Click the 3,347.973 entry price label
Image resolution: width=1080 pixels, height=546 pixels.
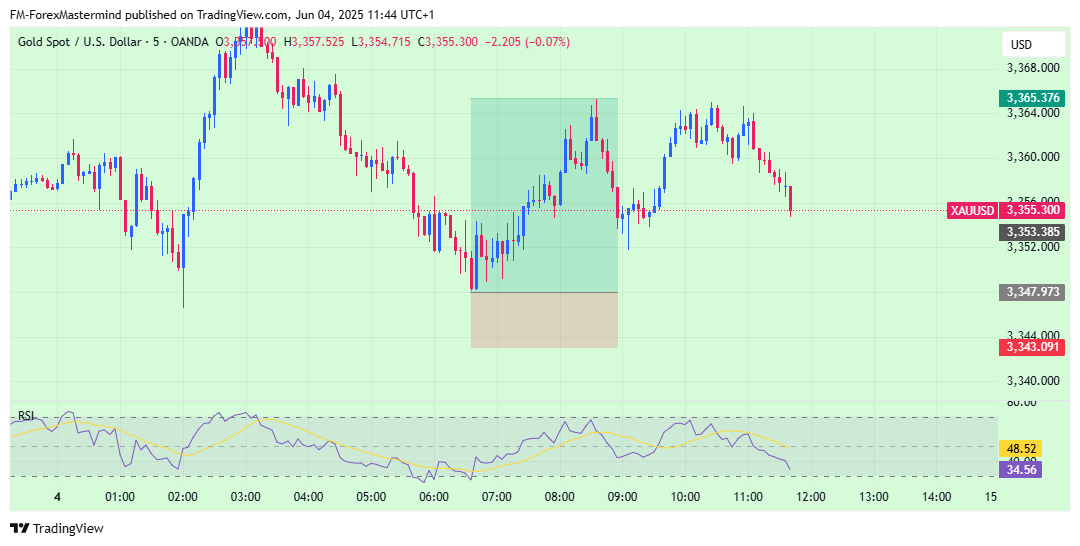click(x=1031, y=293)
